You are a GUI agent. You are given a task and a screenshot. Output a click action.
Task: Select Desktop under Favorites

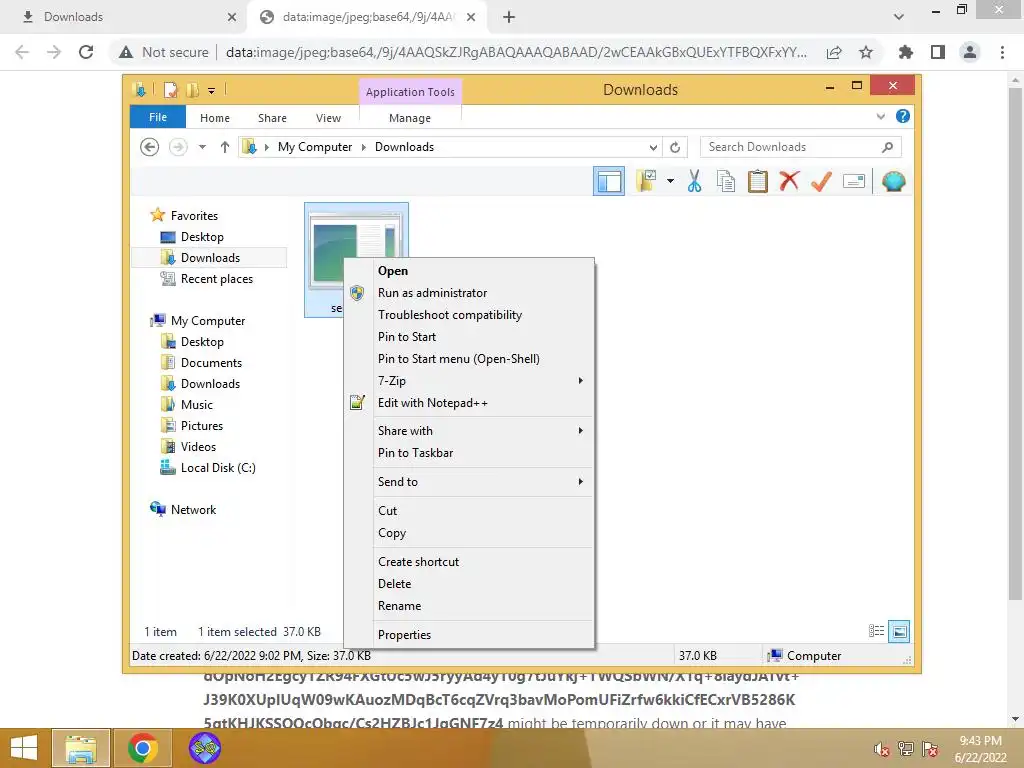point(202,236)
